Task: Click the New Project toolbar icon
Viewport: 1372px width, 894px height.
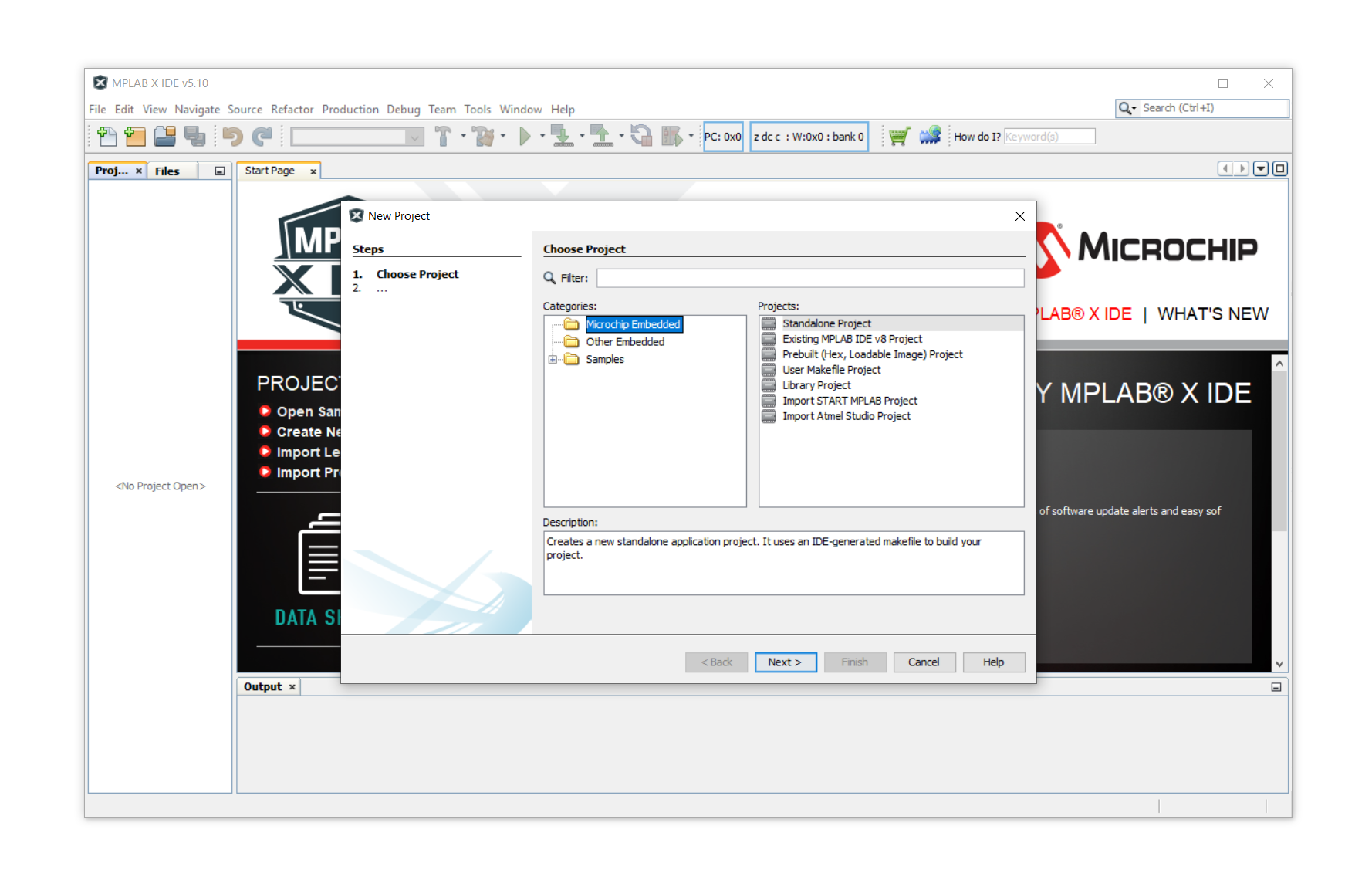Action: (135, 137)
